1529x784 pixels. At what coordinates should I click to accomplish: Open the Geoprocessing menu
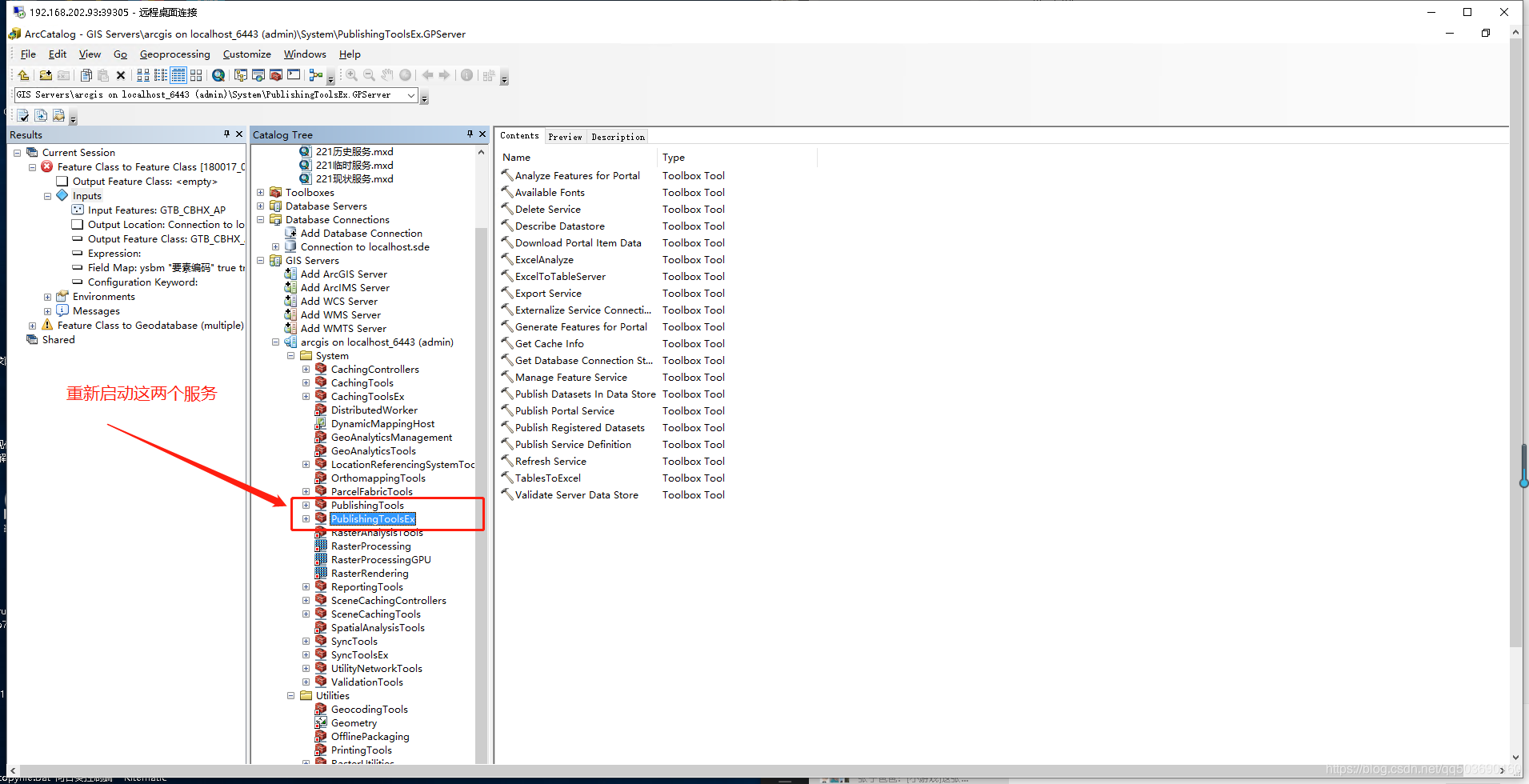(174, 54)
